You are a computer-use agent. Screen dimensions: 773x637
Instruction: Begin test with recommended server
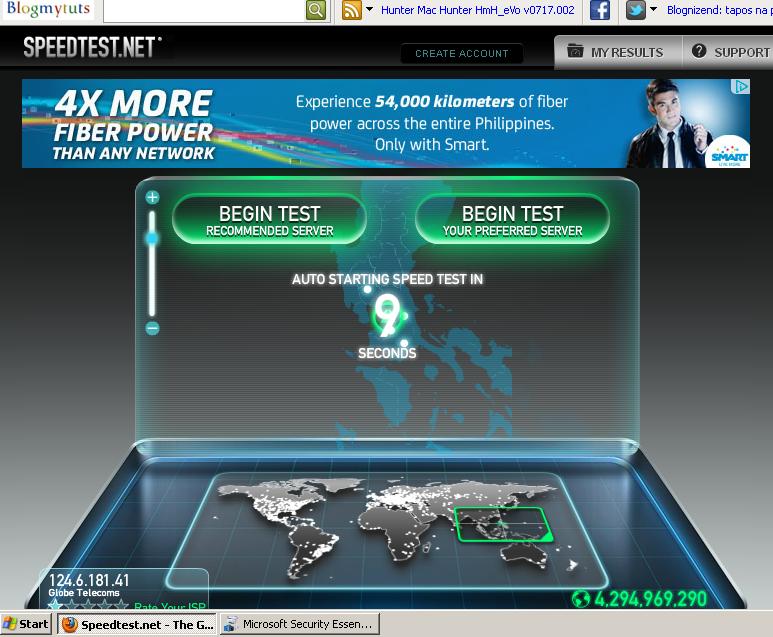point(269,219)
